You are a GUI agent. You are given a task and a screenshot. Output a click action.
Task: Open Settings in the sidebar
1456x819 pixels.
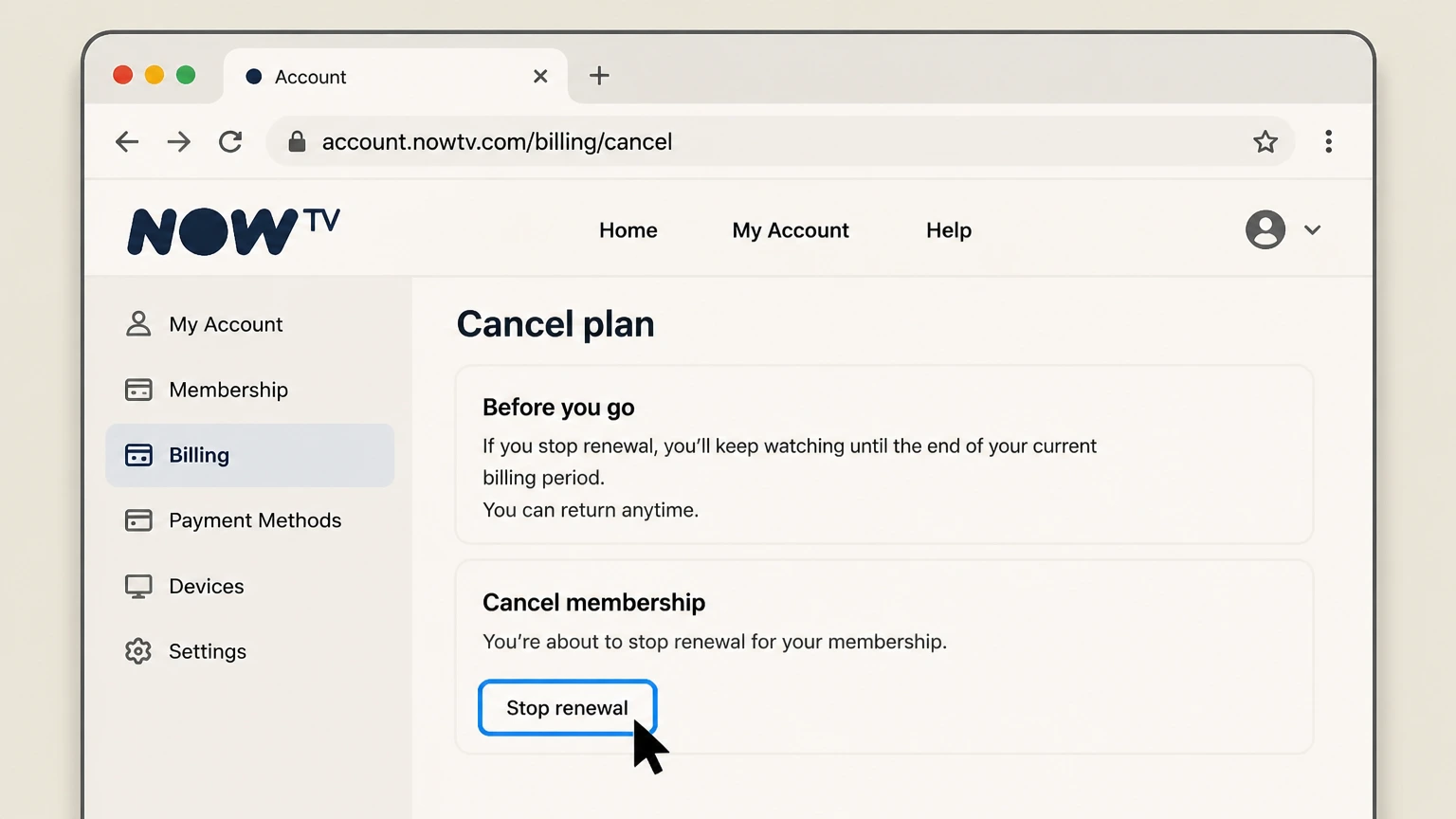(x=250, y=651)
